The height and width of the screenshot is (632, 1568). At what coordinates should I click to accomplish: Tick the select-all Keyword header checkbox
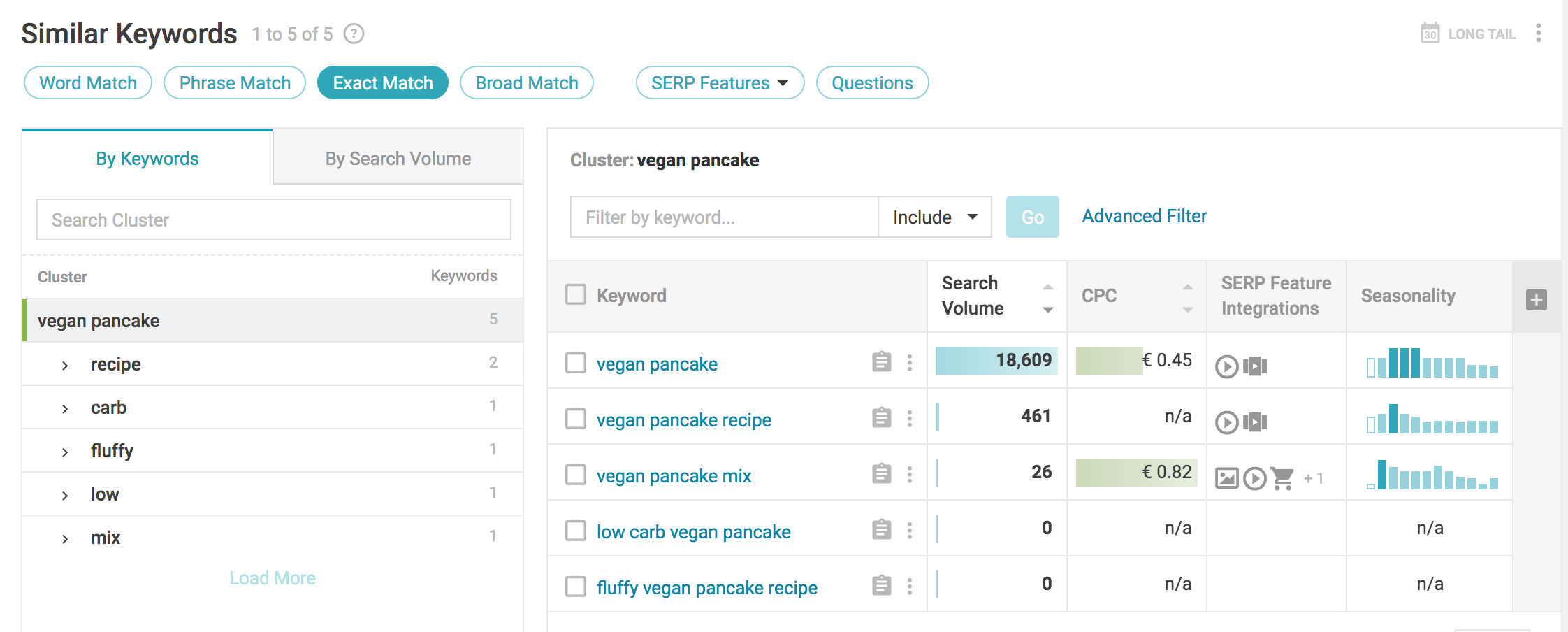576,294
